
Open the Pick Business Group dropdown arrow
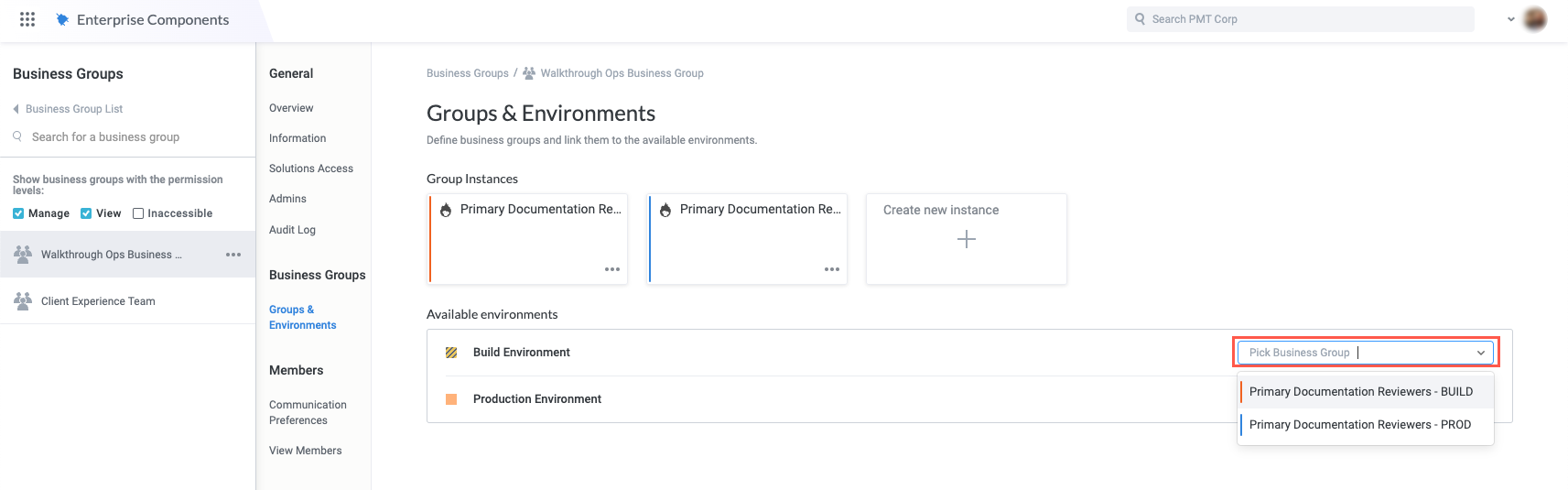[1481, 353]
